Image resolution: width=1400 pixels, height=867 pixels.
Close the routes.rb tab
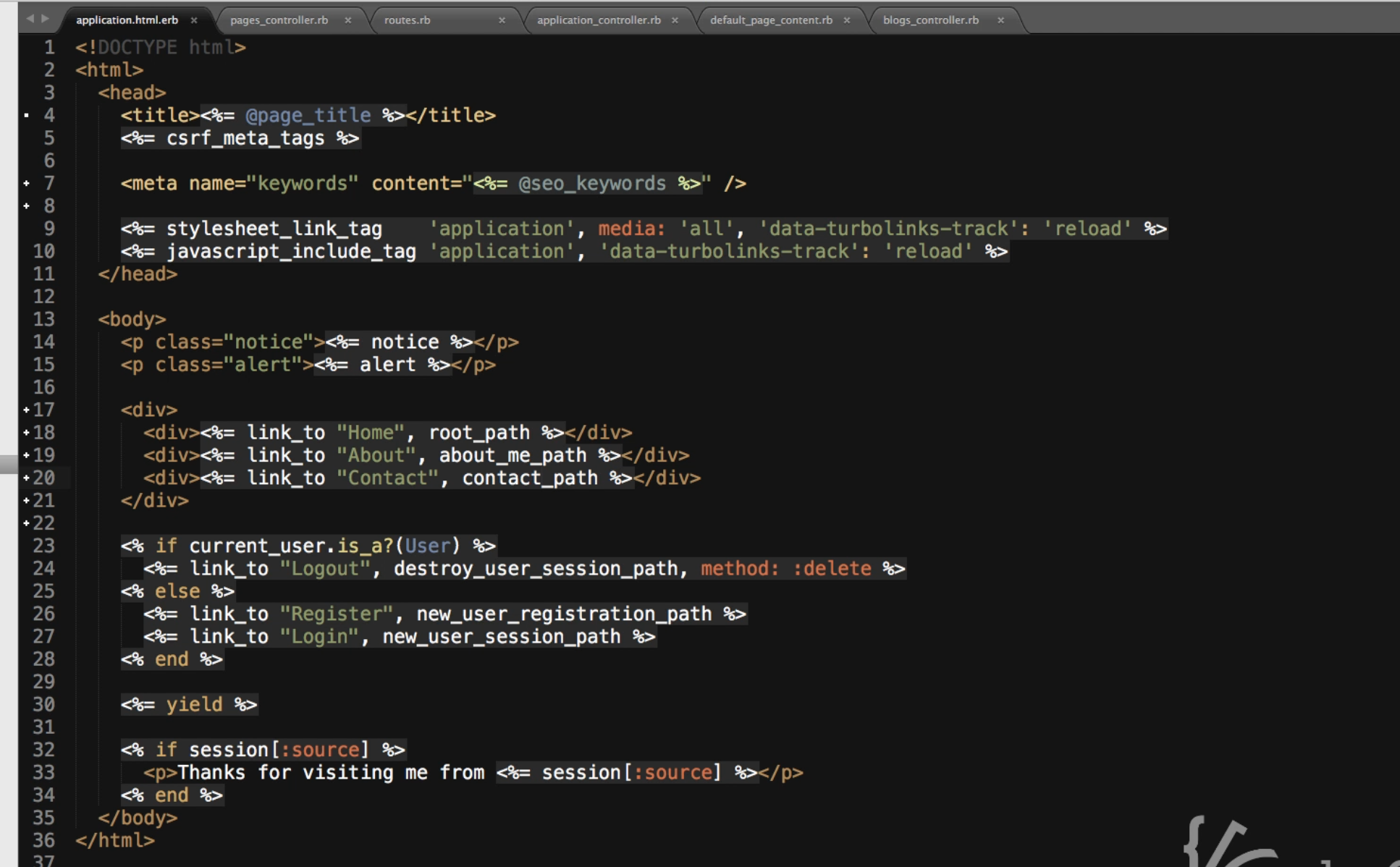[x=502, y=20]
